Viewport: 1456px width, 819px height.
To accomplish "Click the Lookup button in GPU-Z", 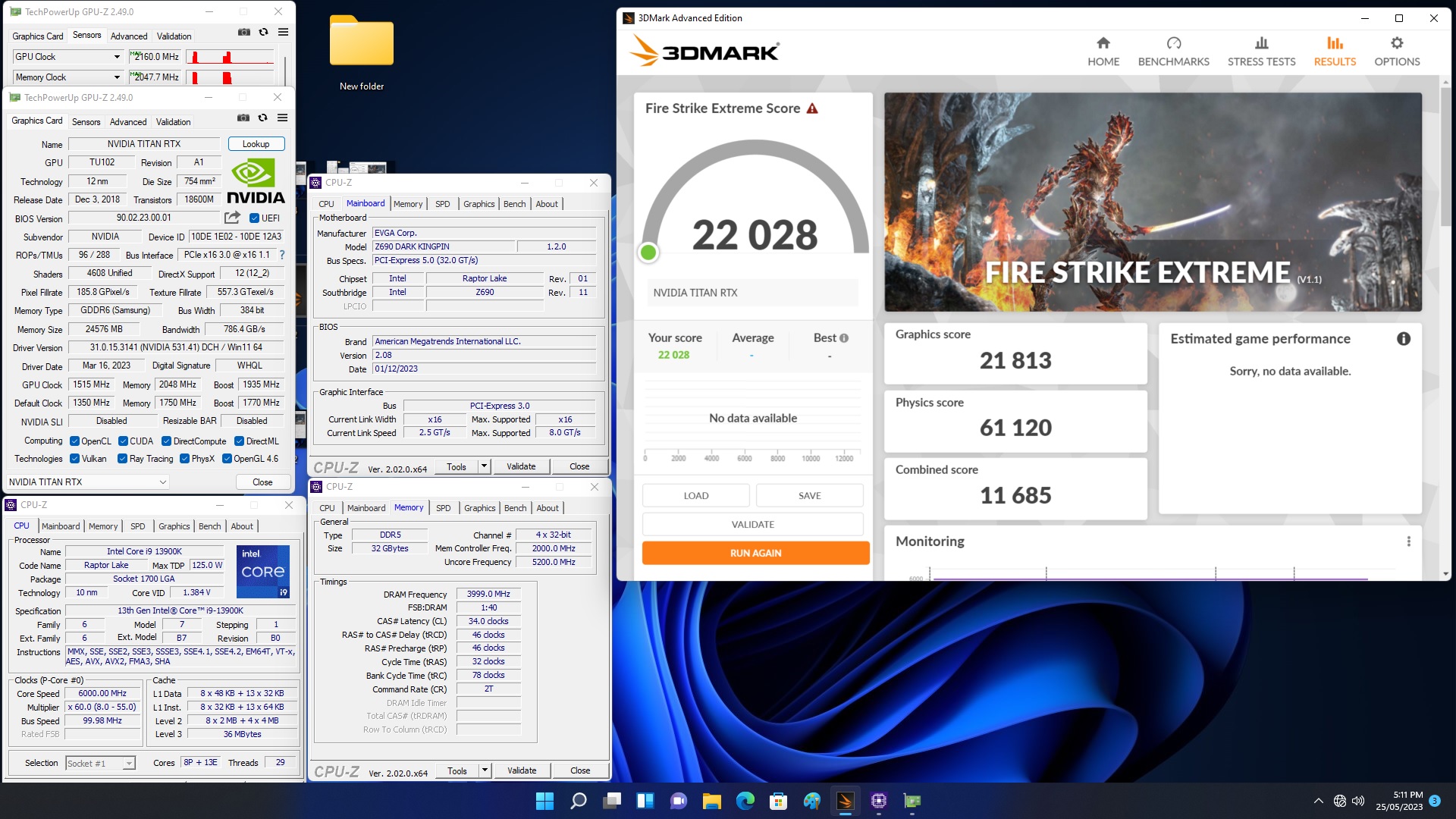I will [256, 144].
